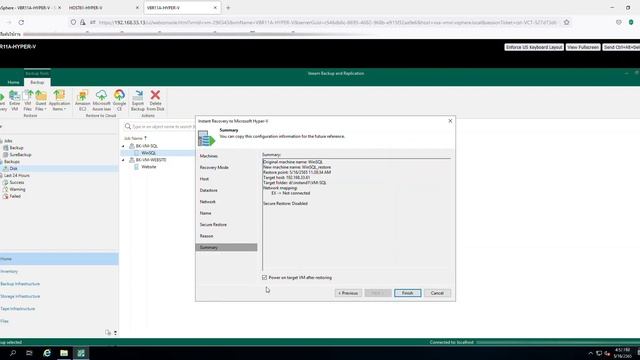Open a new browser tab
Screen dimensions: 640x360
coord(228,8)
